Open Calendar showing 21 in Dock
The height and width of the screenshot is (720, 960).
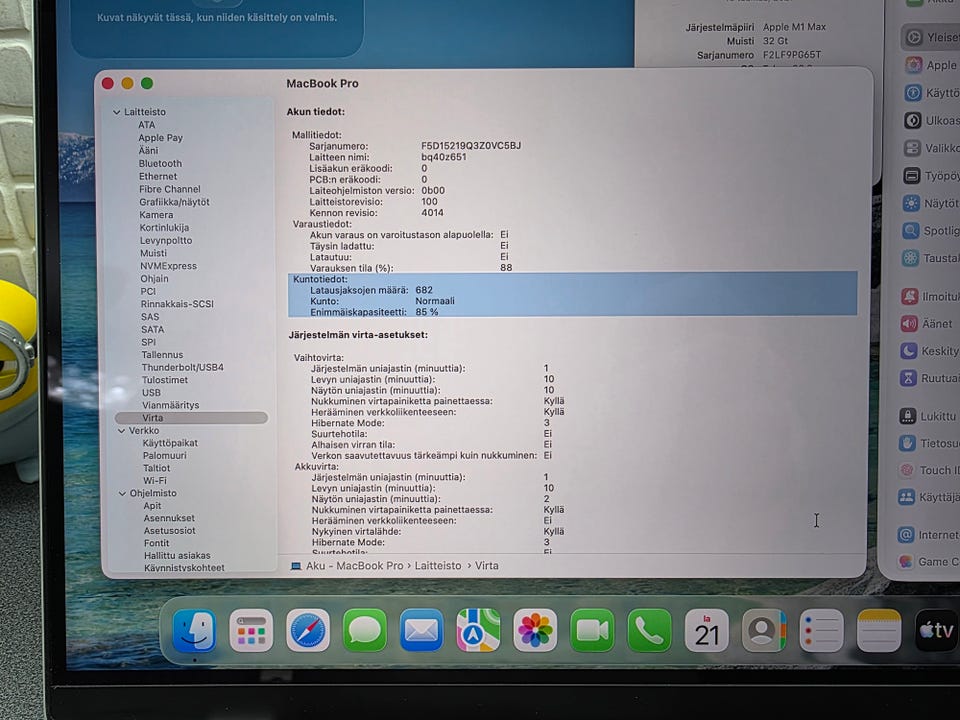pyautogui.click(x=707, y=631)
